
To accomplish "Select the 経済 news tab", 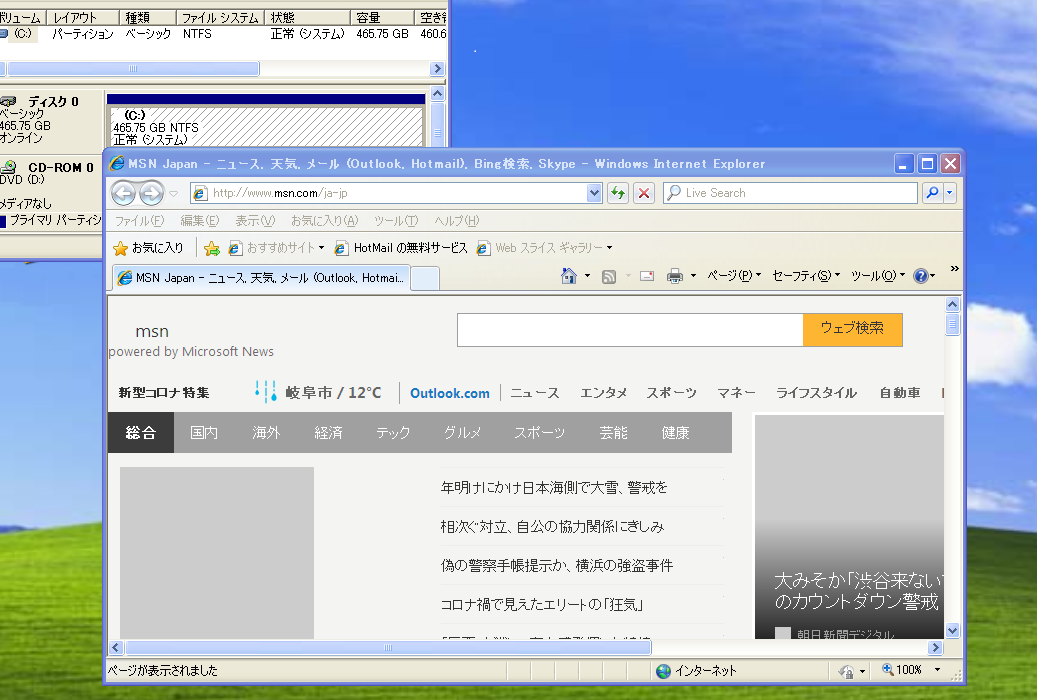I will pyautogui.click(x=328, y=433).
